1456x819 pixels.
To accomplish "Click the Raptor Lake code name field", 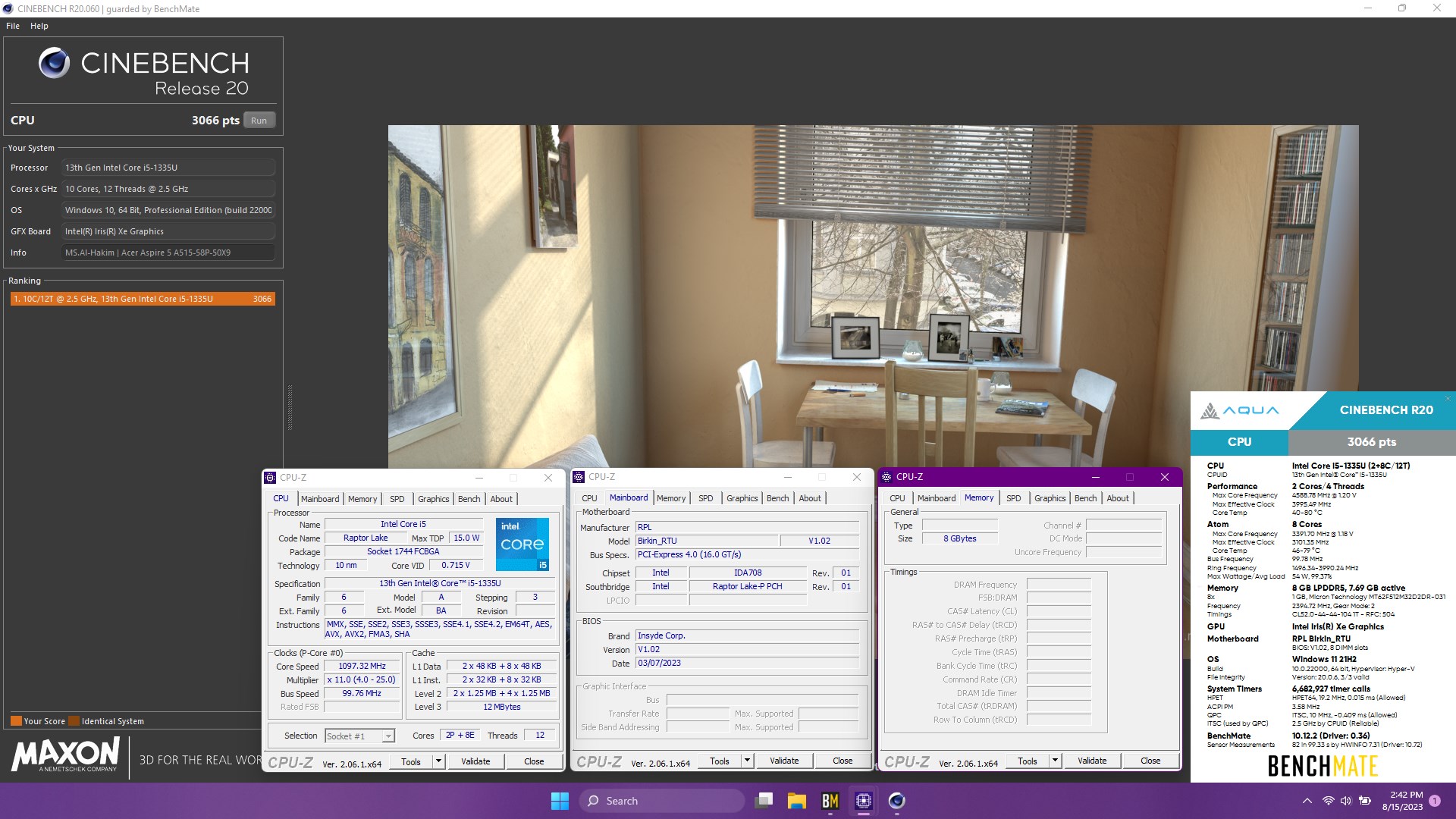I will 366,538.
